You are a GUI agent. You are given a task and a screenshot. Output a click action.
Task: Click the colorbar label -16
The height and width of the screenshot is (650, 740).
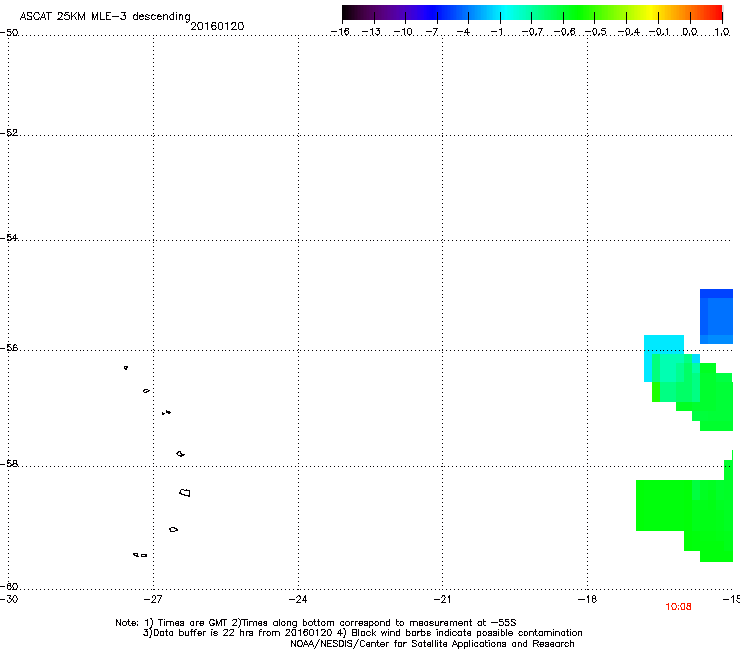tap(340, 32)
